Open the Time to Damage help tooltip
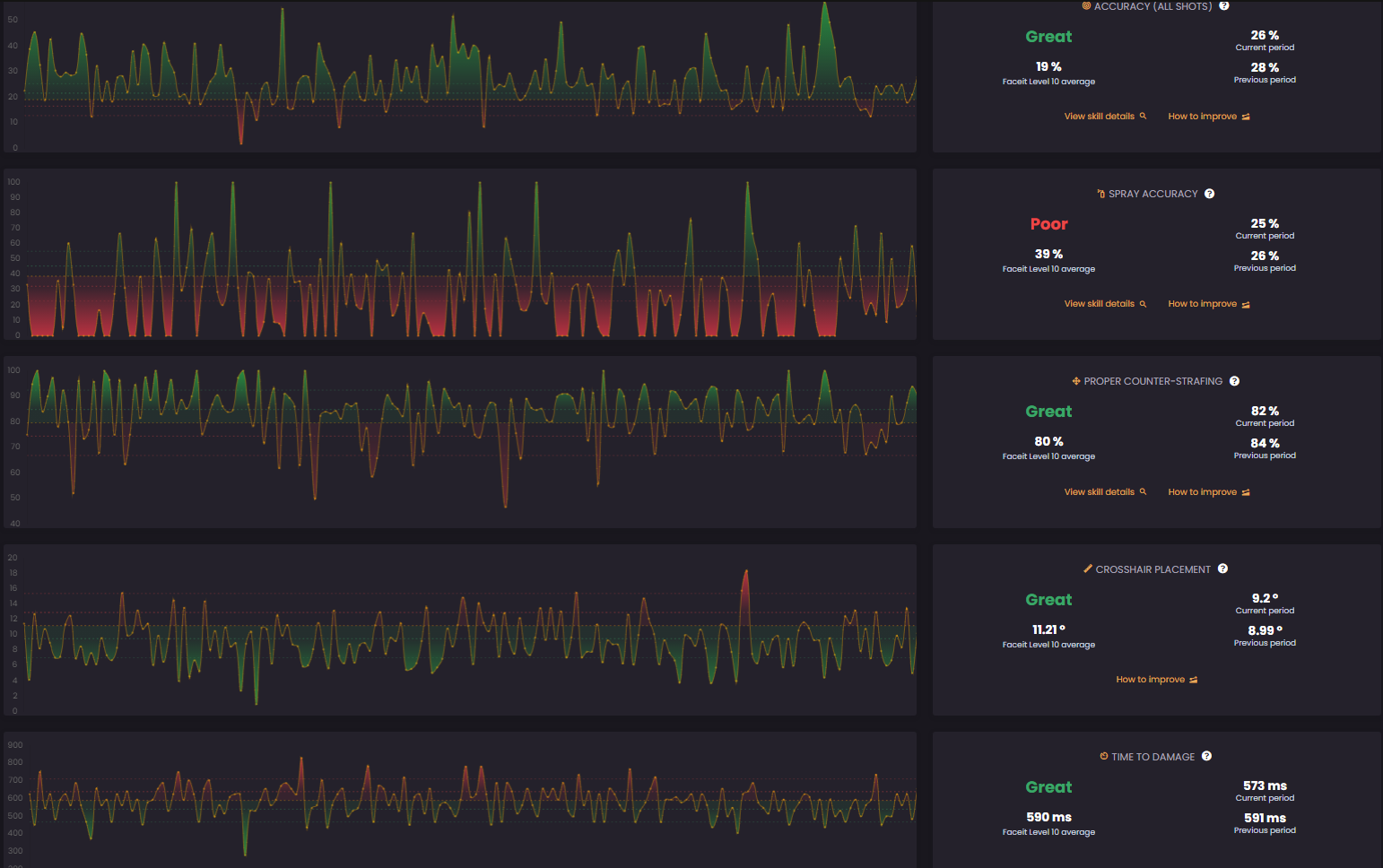The image size is (1383, 868). click(1206, 756)
